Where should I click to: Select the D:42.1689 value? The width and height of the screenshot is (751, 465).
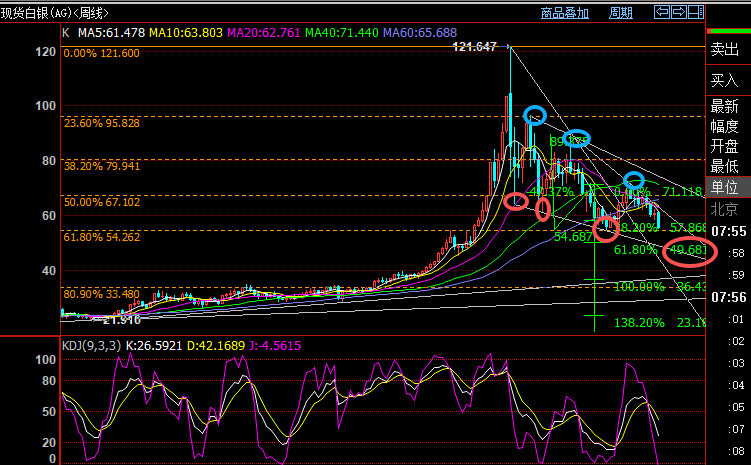[216, 346]
